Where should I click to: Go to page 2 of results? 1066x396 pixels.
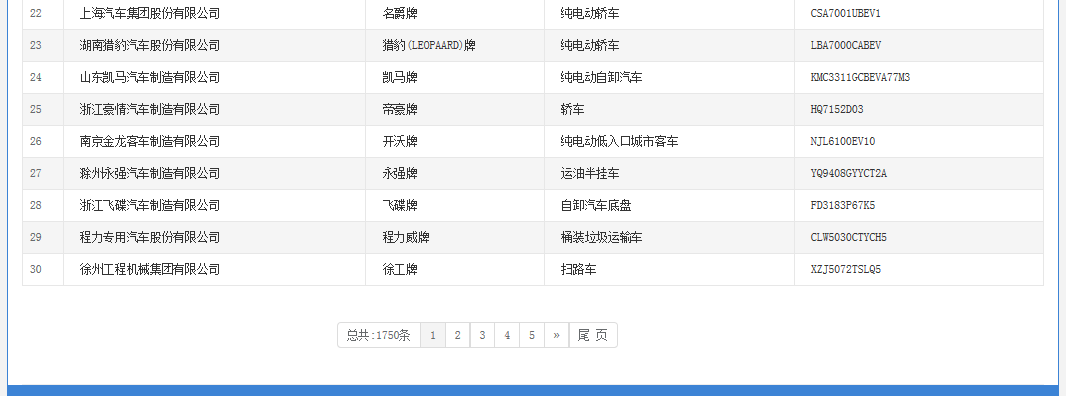pos(458,335)
